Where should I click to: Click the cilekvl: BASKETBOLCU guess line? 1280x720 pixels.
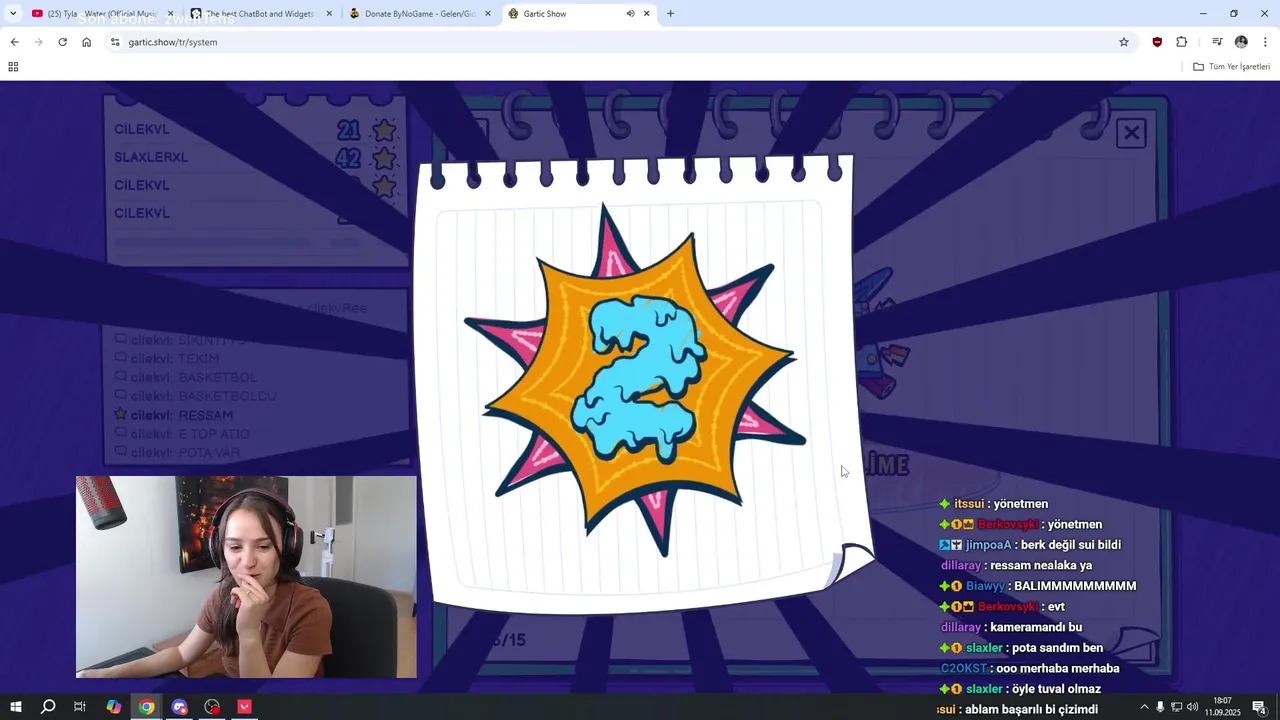(196, 396)
